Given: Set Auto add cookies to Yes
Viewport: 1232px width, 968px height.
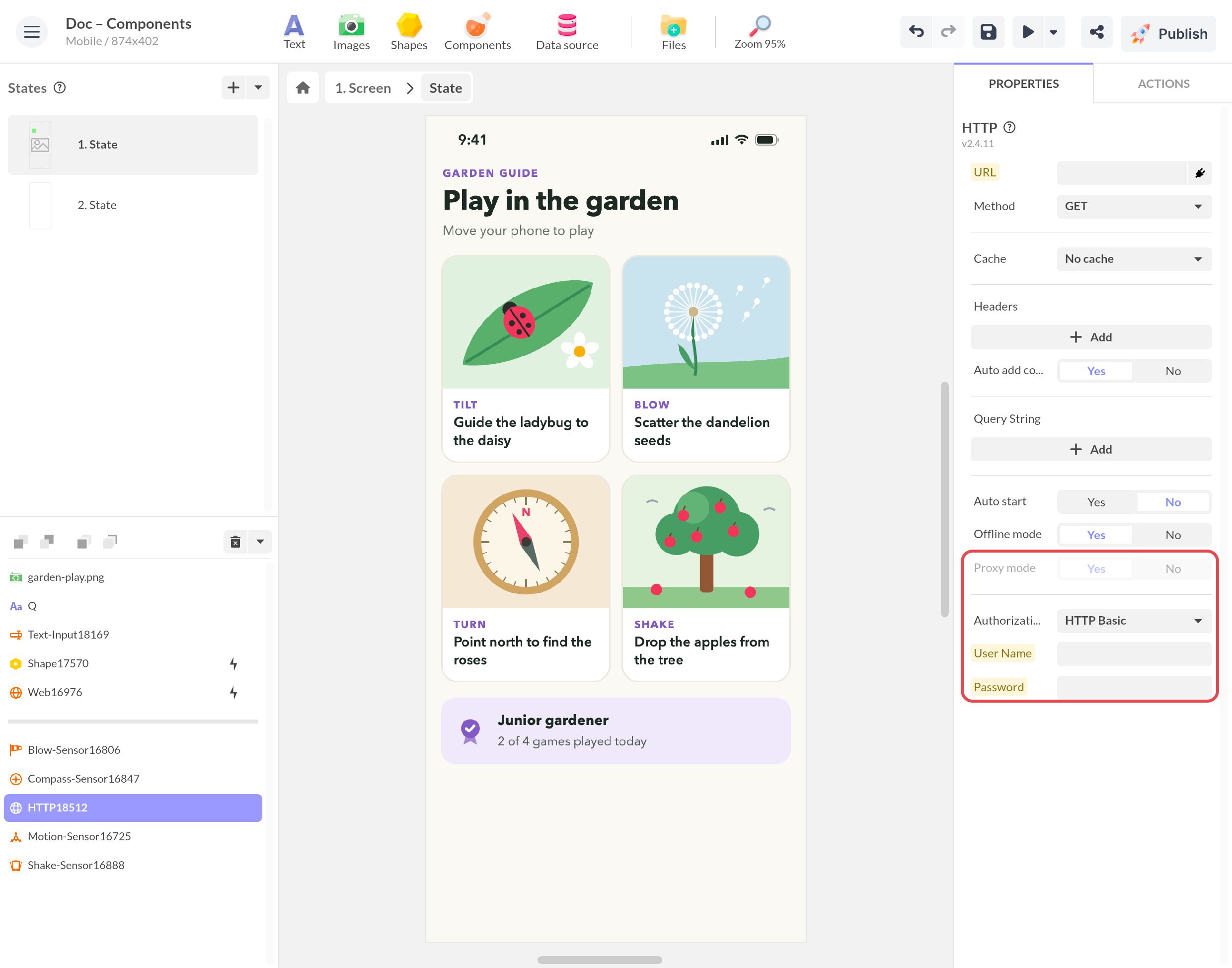Looking at the screenshot, I should (1096, 371).
